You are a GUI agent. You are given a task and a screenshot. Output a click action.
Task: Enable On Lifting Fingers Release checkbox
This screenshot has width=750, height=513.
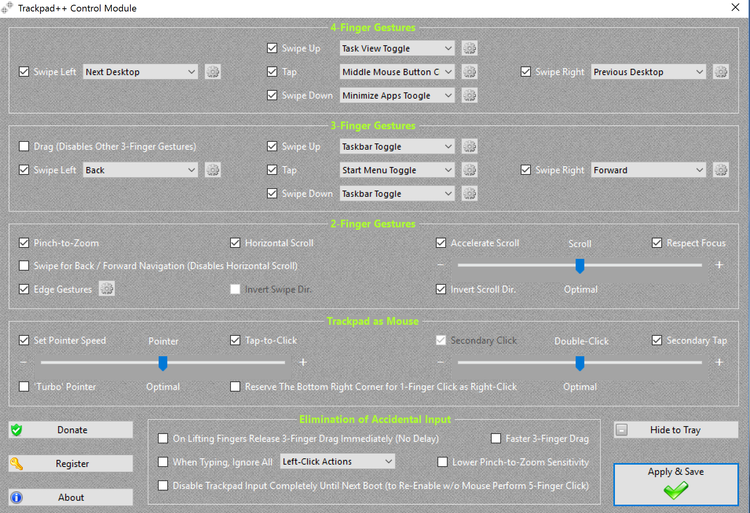click(x=163, y=438)
